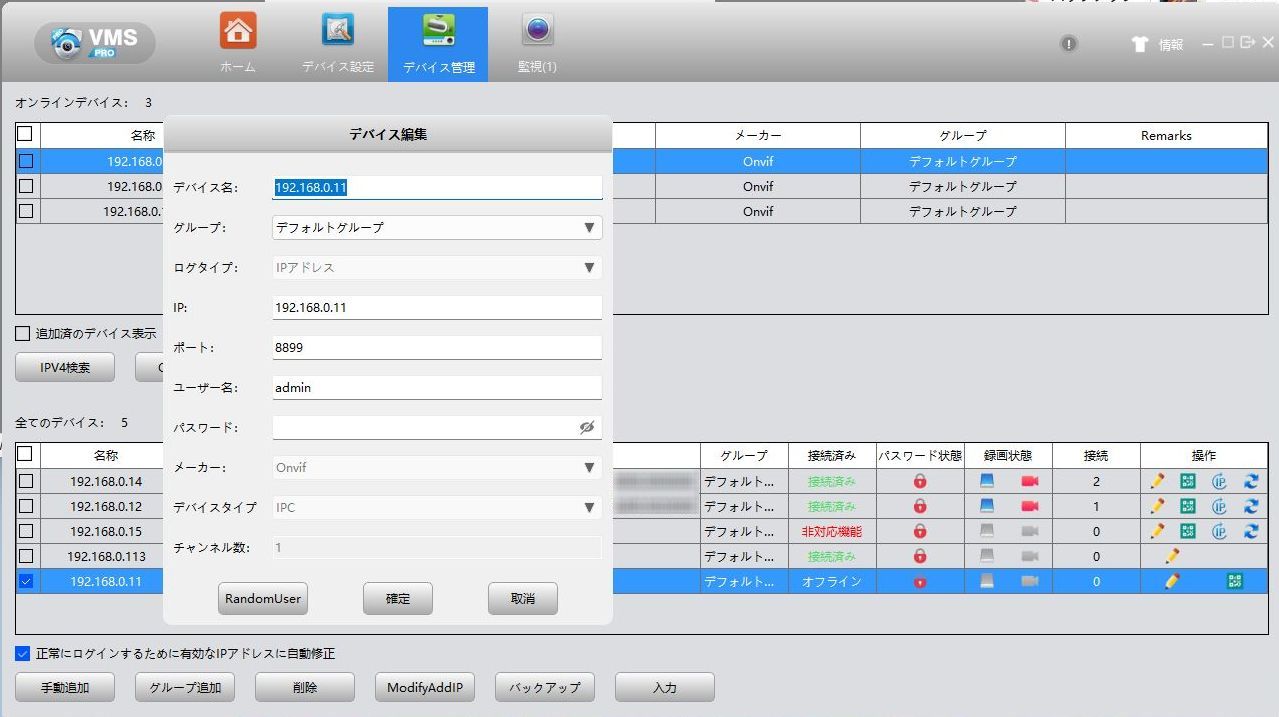Click the IP modify icon for 192.168.0.15
The height and width of the screenshot is (717, 1279).
click(x=1219, y=531)
